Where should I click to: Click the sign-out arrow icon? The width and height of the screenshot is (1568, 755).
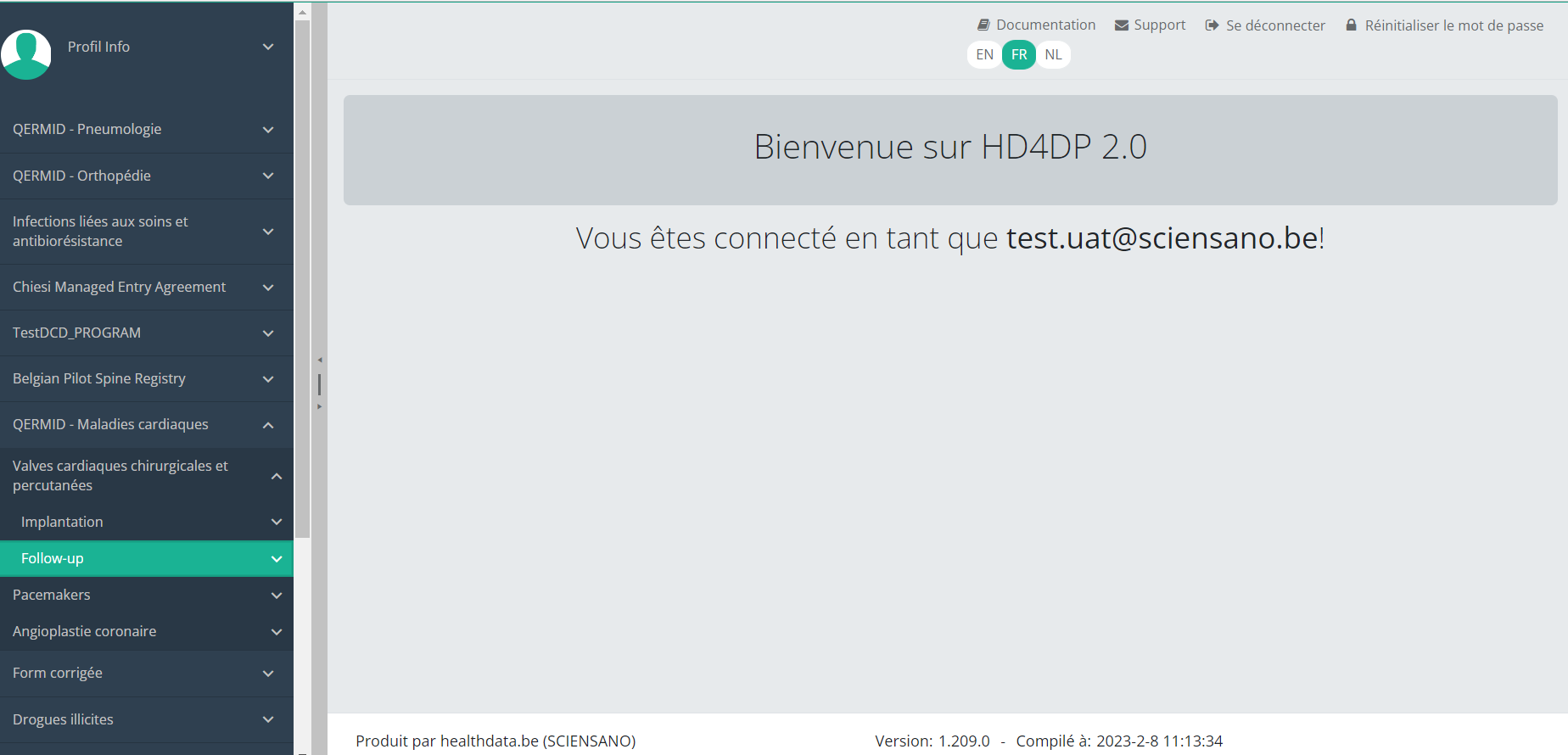1212,25
